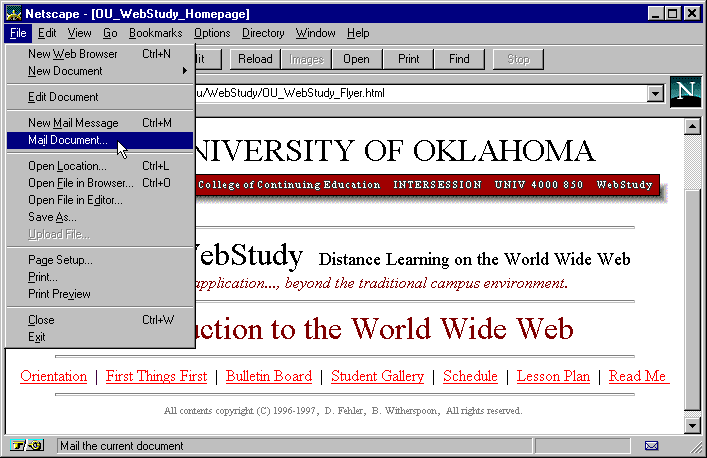Image resolution: width=707 pixels, height=458 pixels.
Task: Click 'Distance Learning on the World Wide Web' text
Action: coord(474,260)
